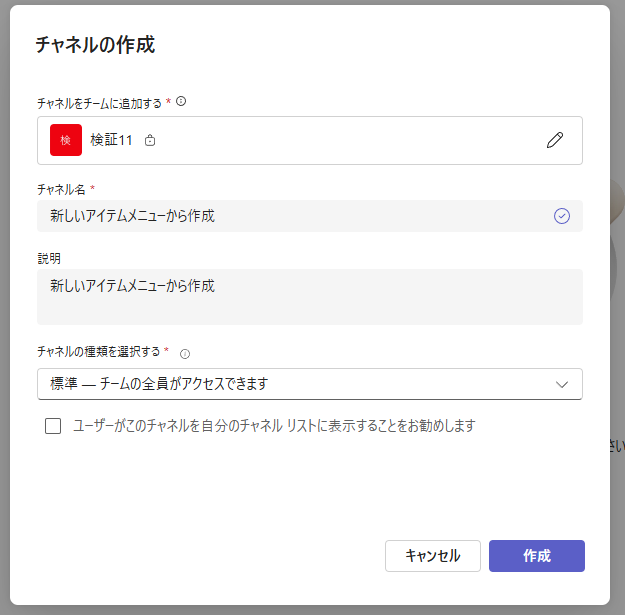Enable the recommend-channel-in-list checkbox
This screenshot has height=615, width=625.
click(x=53, y=426)
